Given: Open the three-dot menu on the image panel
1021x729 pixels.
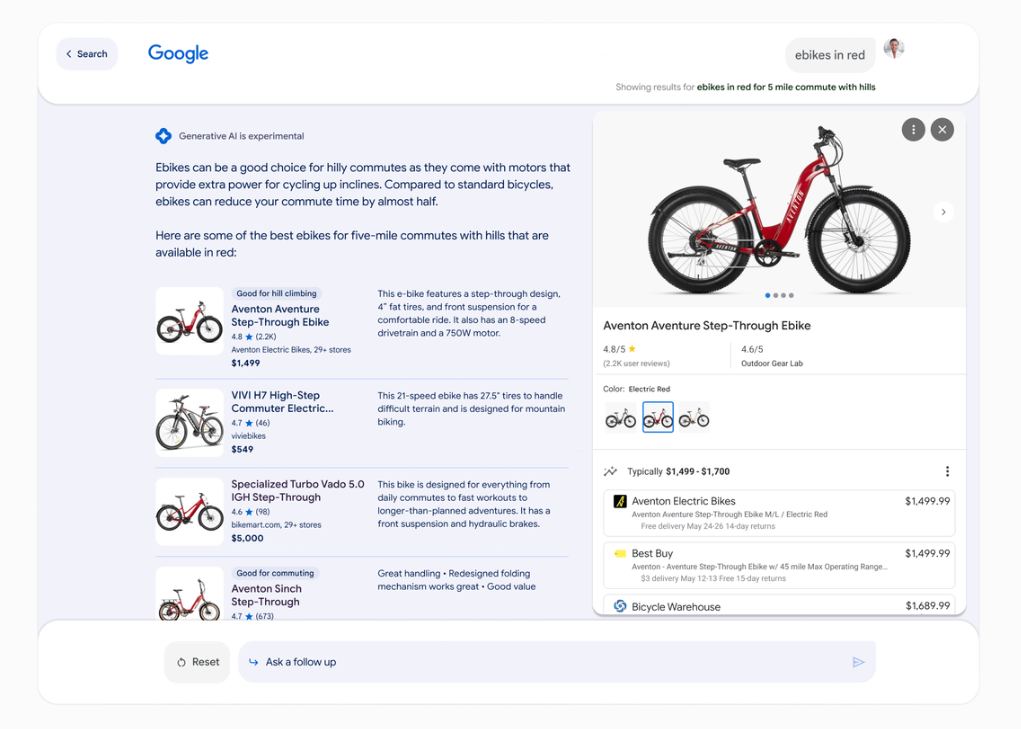Looking at the screenshot, I should pos(913,129).
